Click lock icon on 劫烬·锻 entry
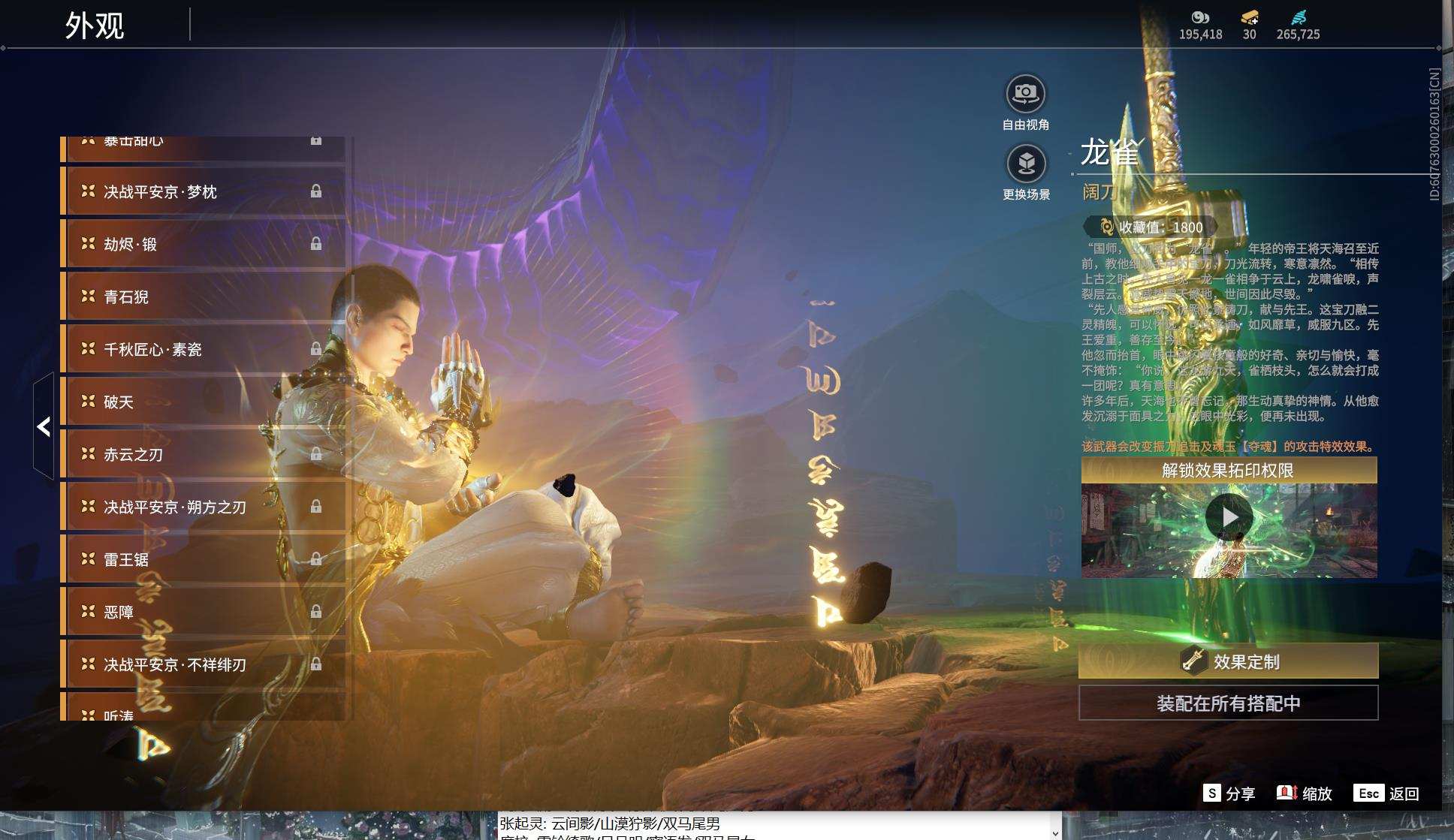Viewport: 1454px width, 840px height. [x=316, y=244]
